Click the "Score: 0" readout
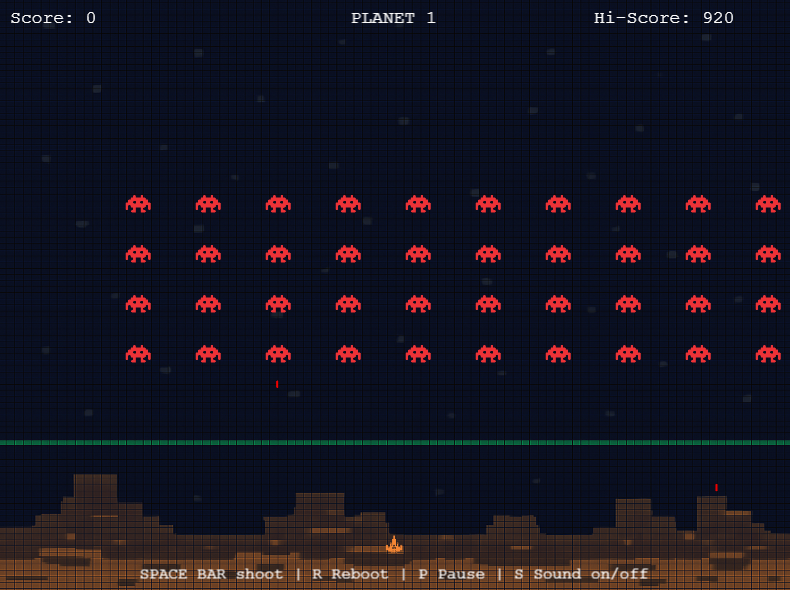The height and width of the screenshot is (590, 790). 53,18
